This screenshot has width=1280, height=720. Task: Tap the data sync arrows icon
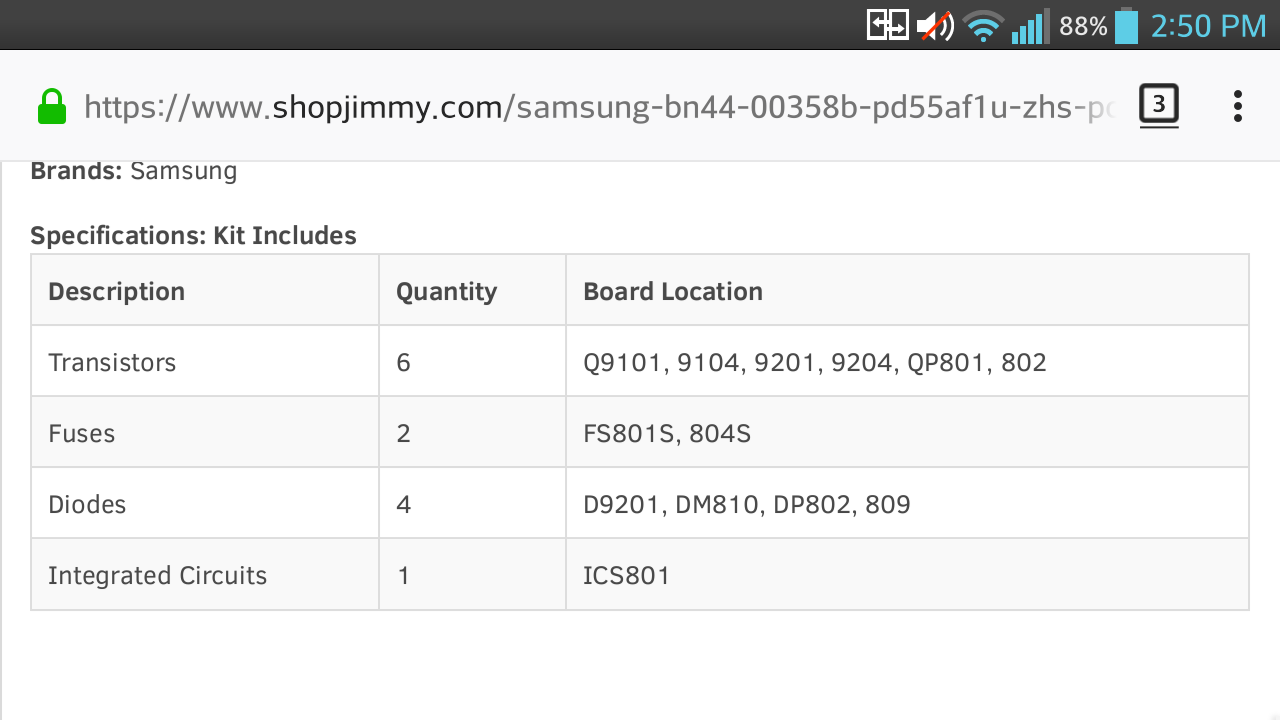[x=887, y=25]
